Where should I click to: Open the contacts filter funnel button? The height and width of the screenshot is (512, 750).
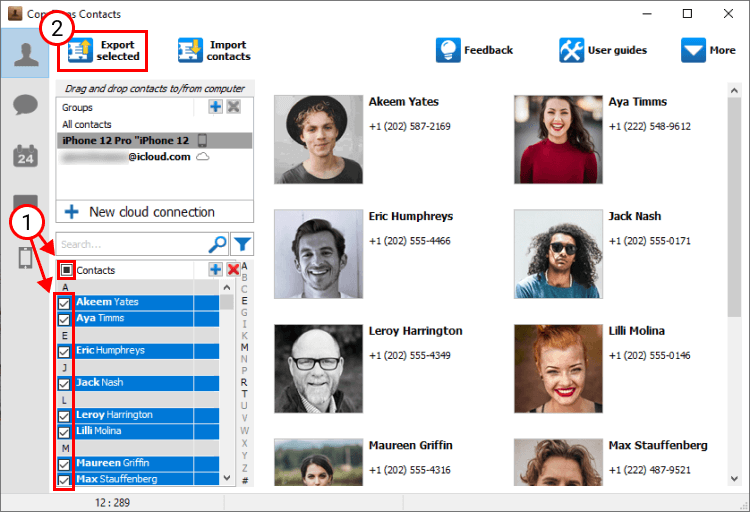click(242, 245)
